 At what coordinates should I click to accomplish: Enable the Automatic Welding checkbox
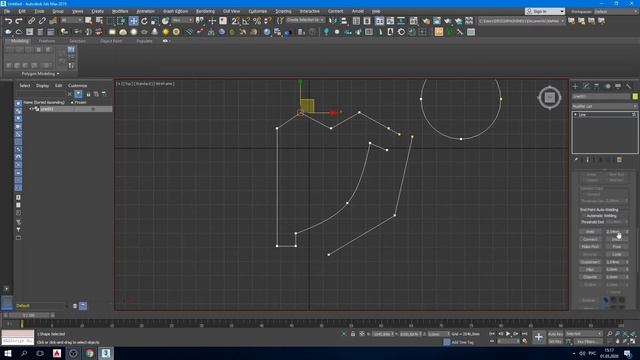click(584, 216)
